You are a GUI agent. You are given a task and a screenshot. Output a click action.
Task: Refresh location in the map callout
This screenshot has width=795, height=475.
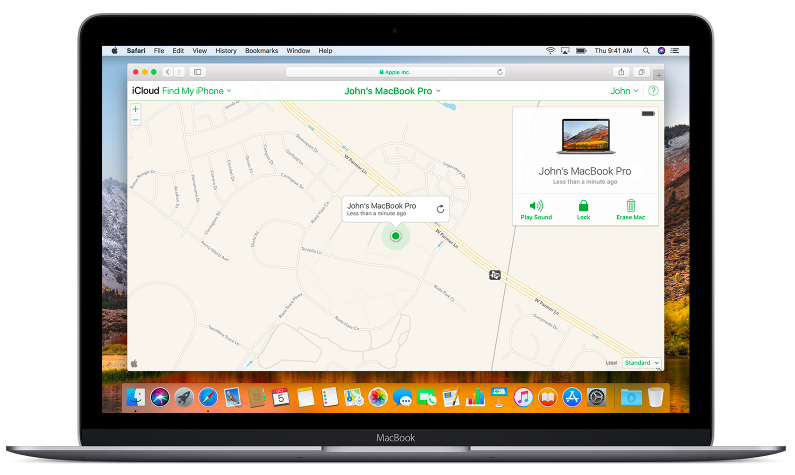tap(440, 209)
